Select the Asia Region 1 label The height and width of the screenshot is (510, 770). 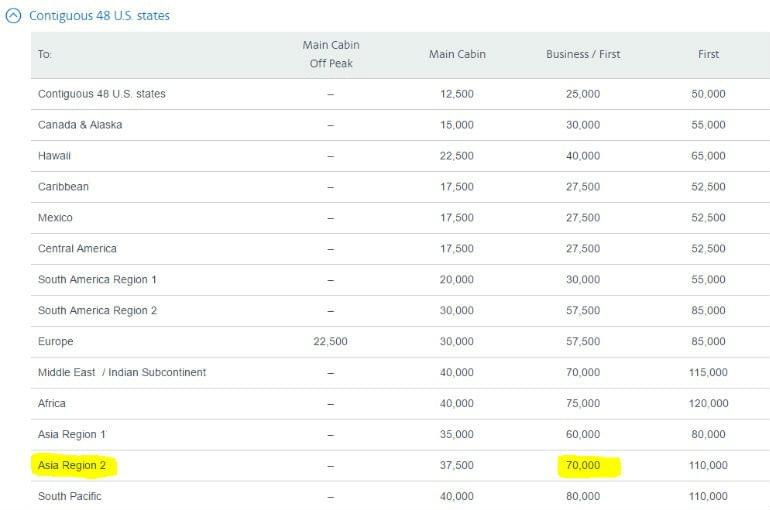pos(72,434)
